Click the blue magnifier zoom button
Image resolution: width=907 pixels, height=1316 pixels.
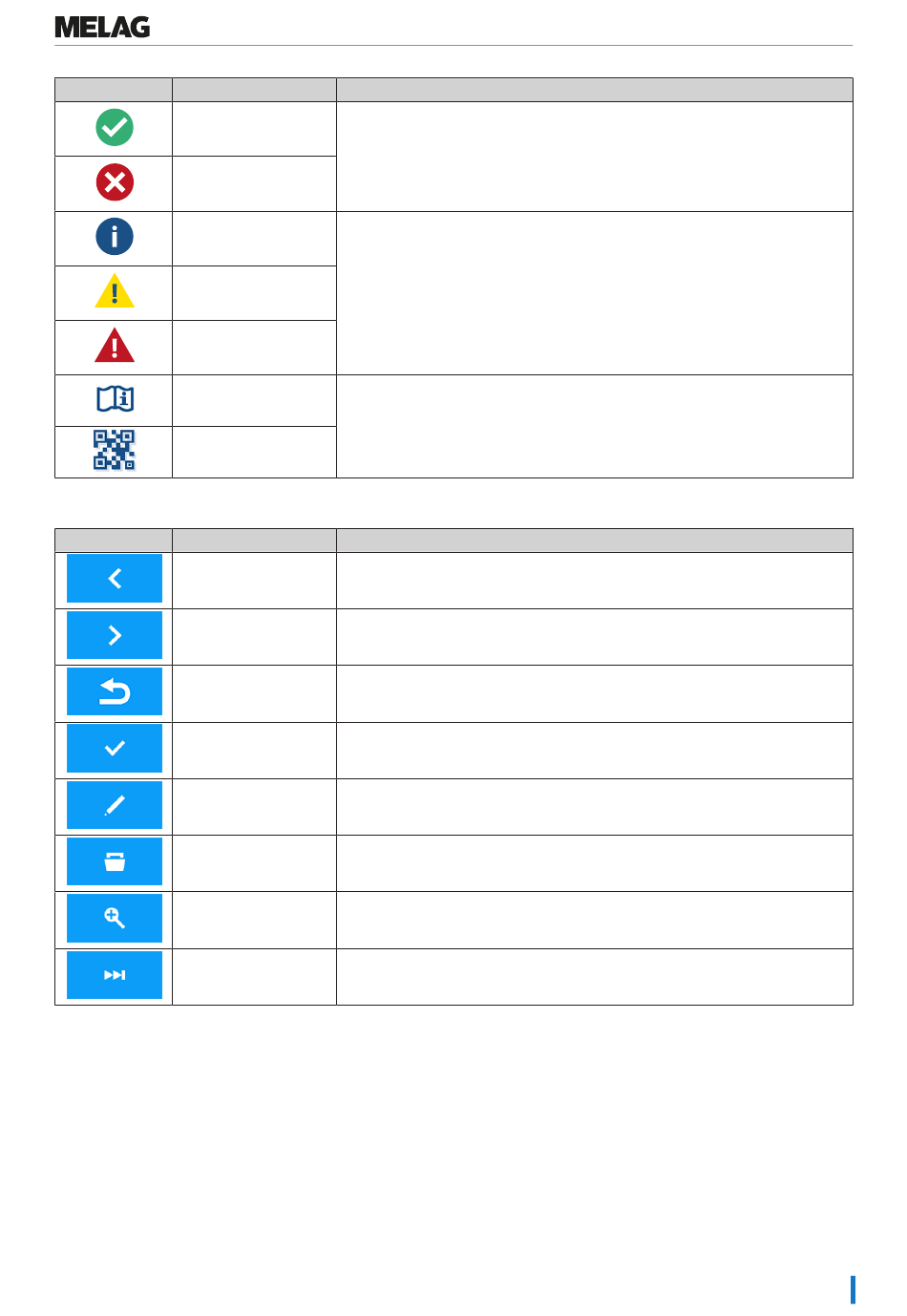(x=115, y=919)
